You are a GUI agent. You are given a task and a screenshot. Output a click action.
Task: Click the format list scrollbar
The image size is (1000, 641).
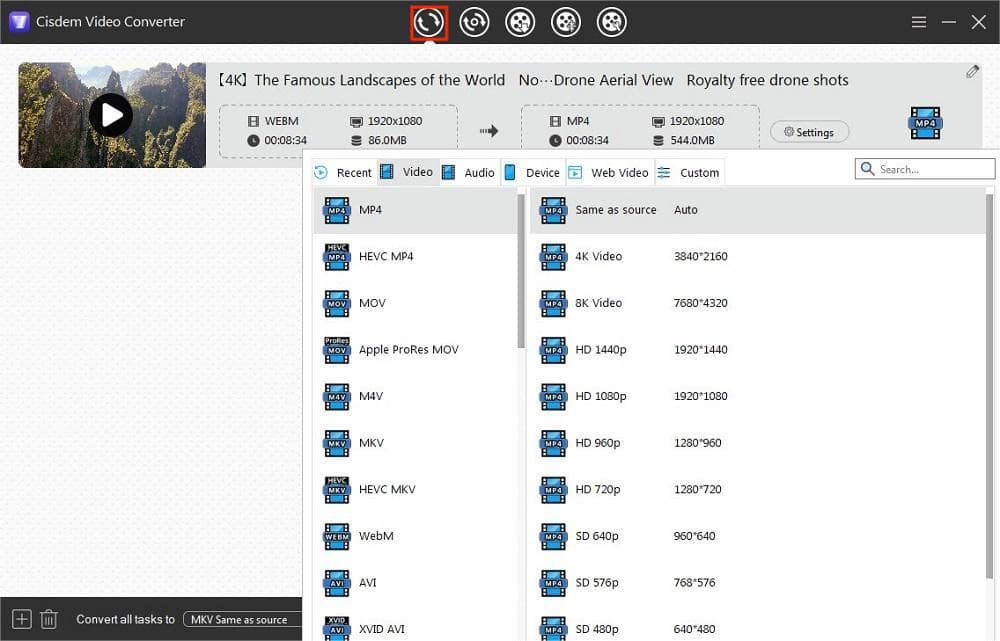point(521,270)
